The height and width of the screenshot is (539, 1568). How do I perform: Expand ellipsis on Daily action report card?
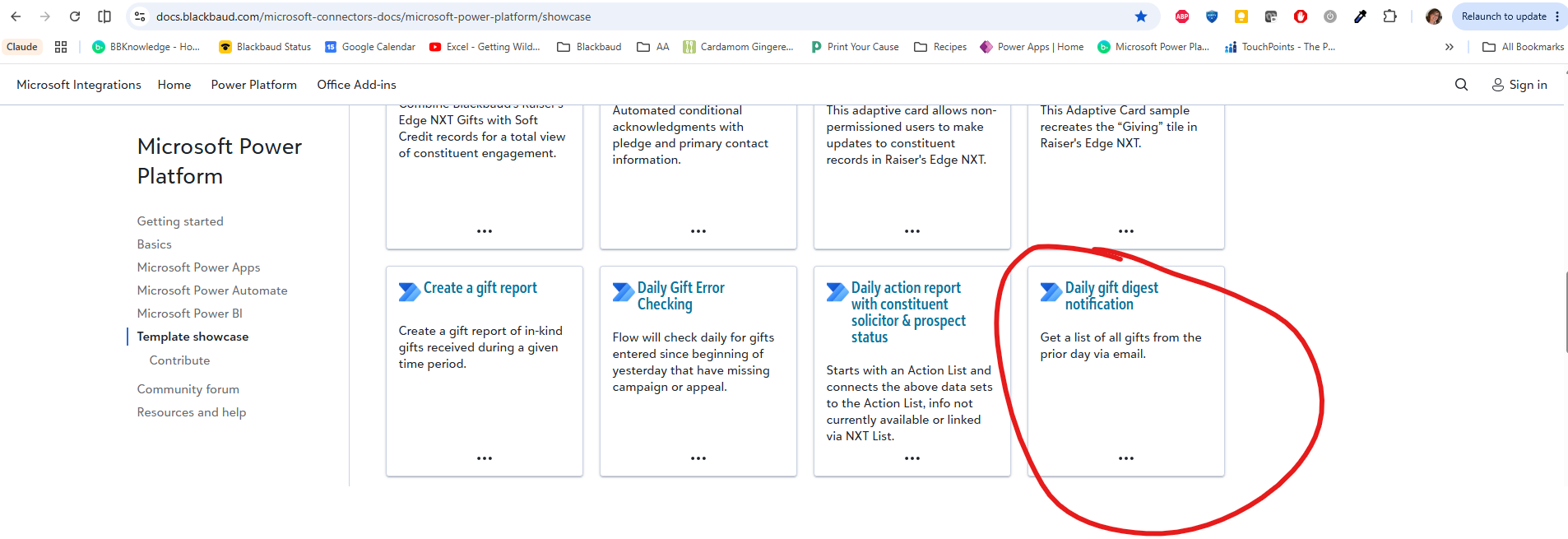pos(912,458)
